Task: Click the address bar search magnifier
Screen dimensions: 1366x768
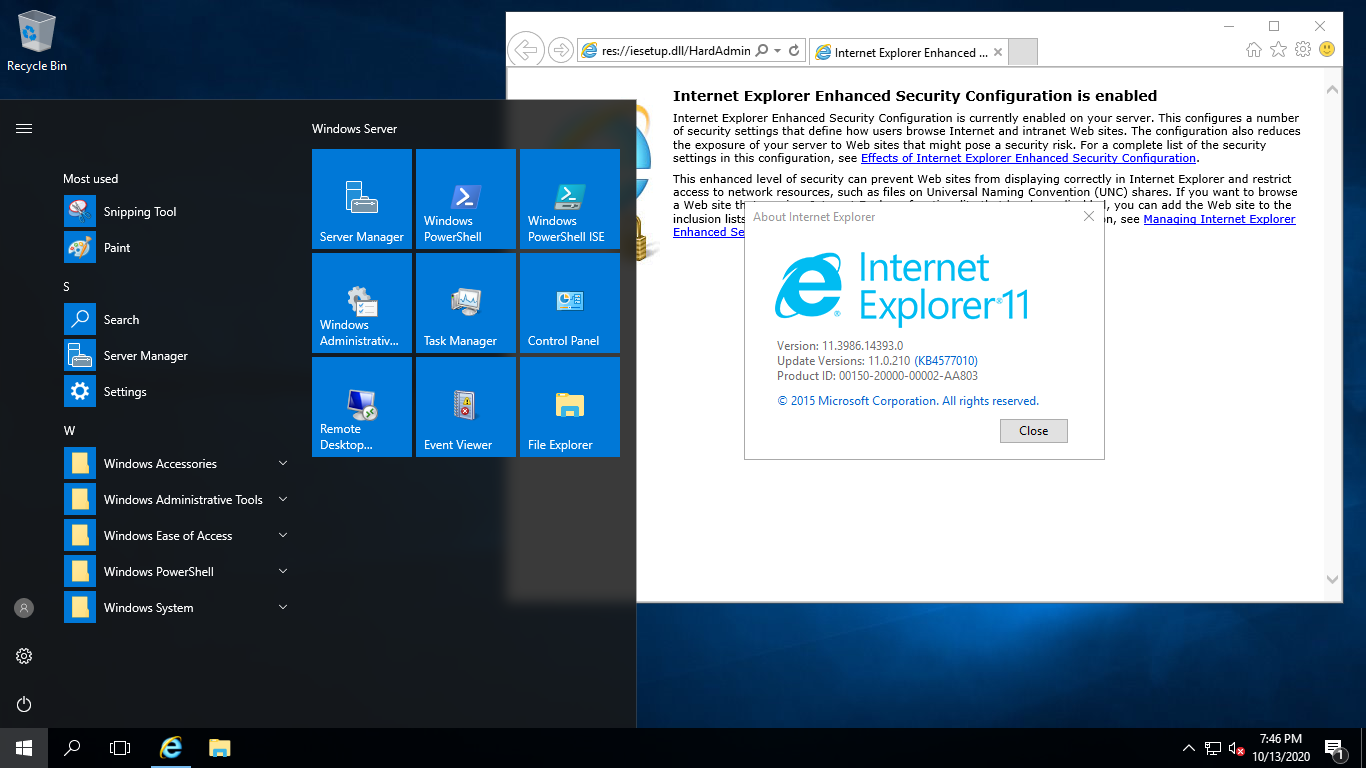Action: [x=762, y=50]
